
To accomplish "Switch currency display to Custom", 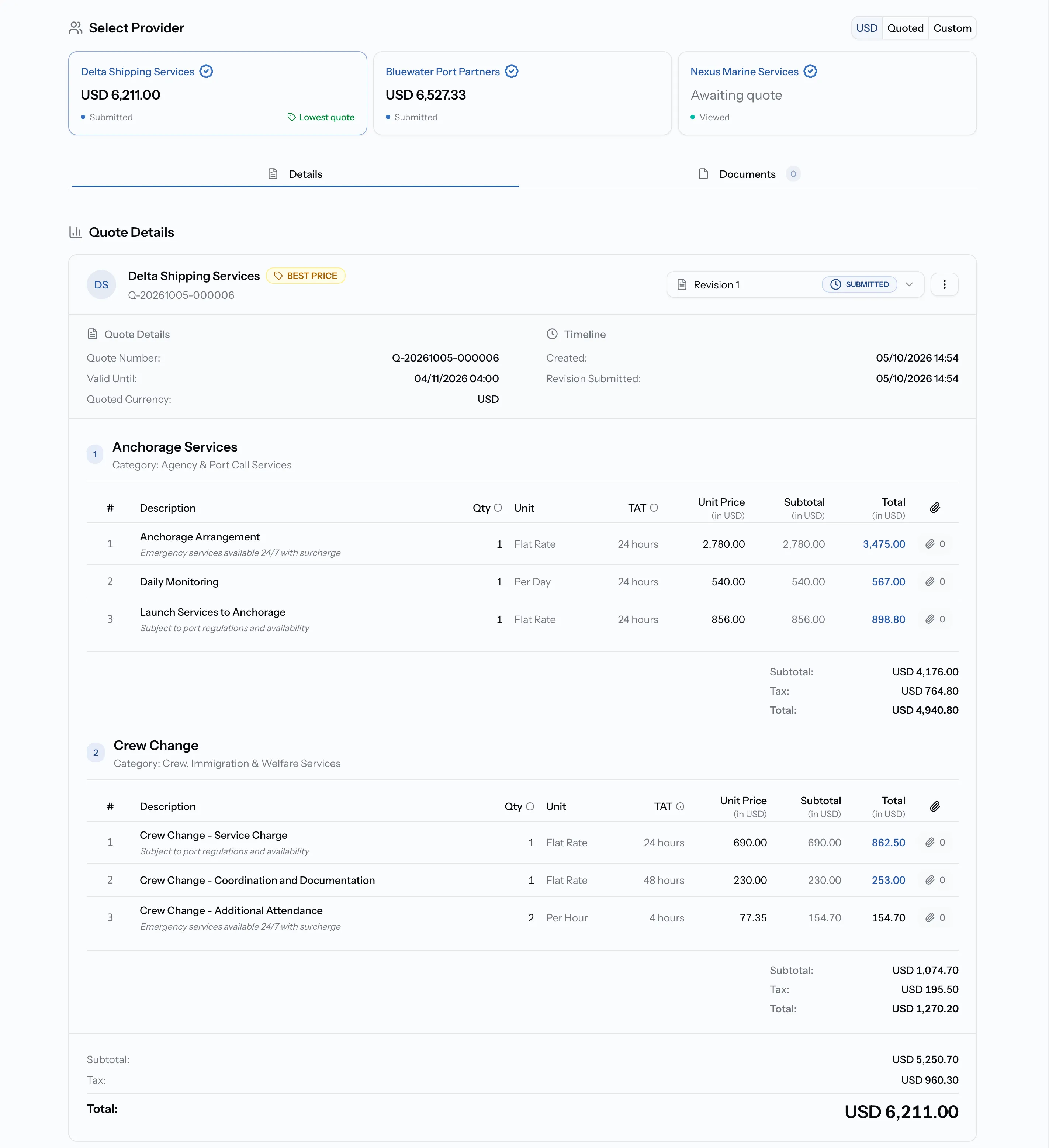I will pyautogui.click(x=952, y=28).
